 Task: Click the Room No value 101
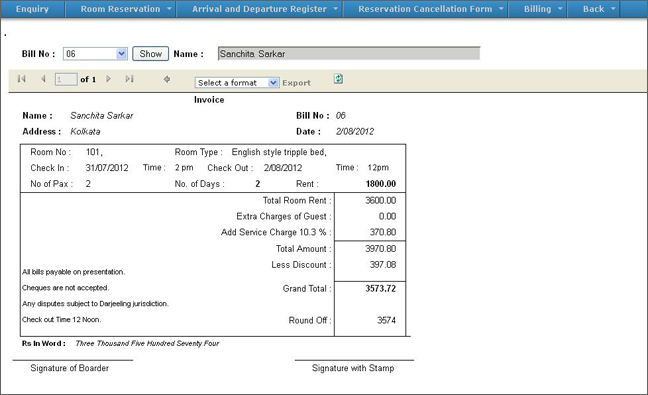94,152
